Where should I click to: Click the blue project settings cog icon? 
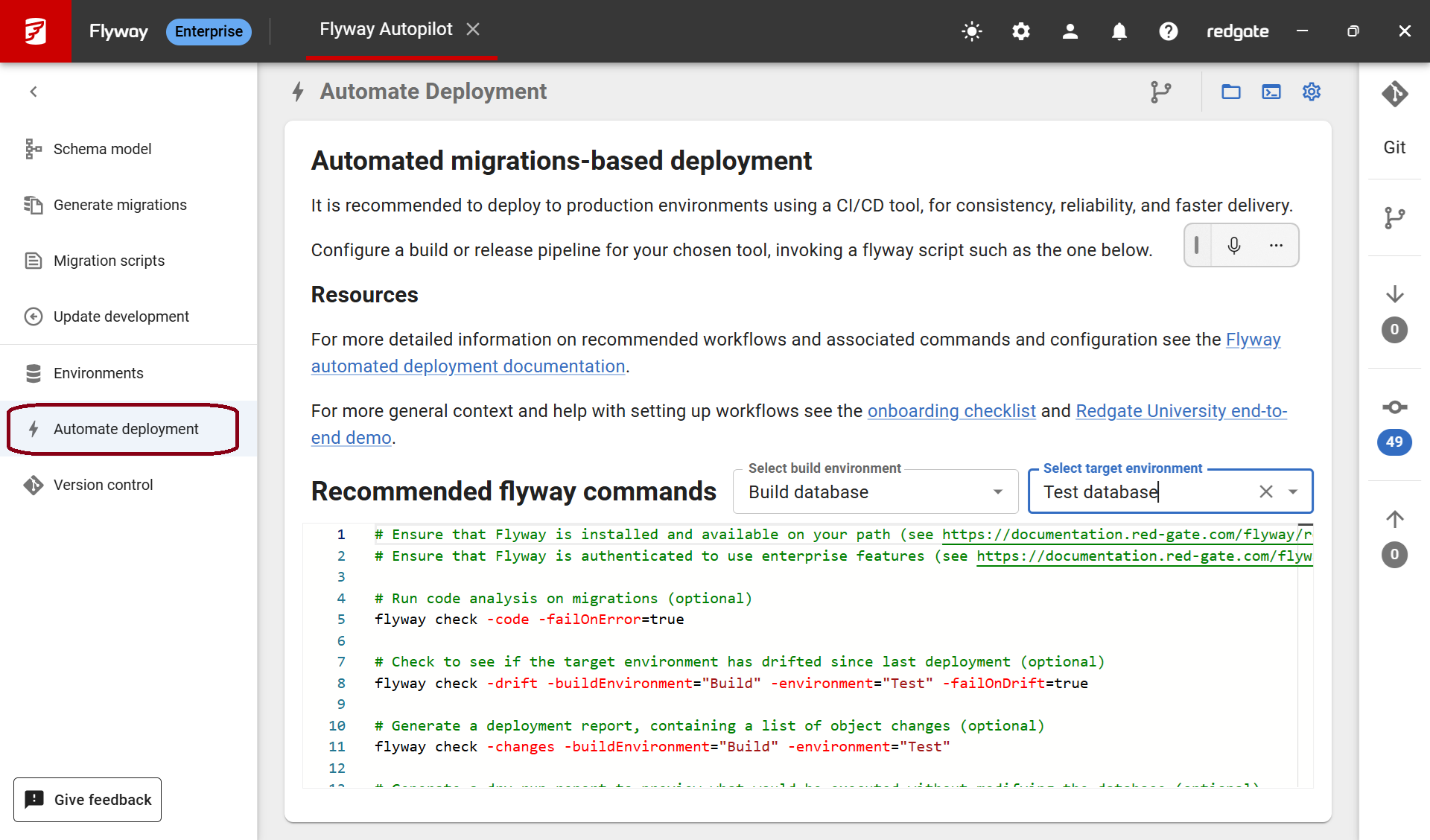pos(1311,92)
